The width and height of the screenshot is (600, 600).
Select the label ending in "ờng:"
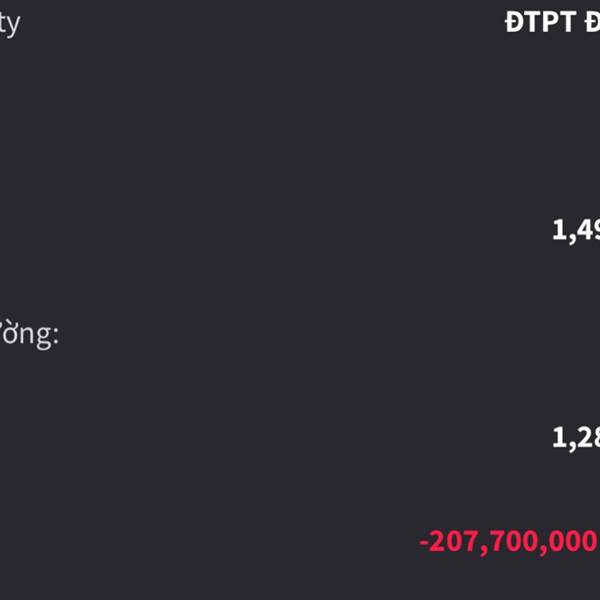point(29,334)
